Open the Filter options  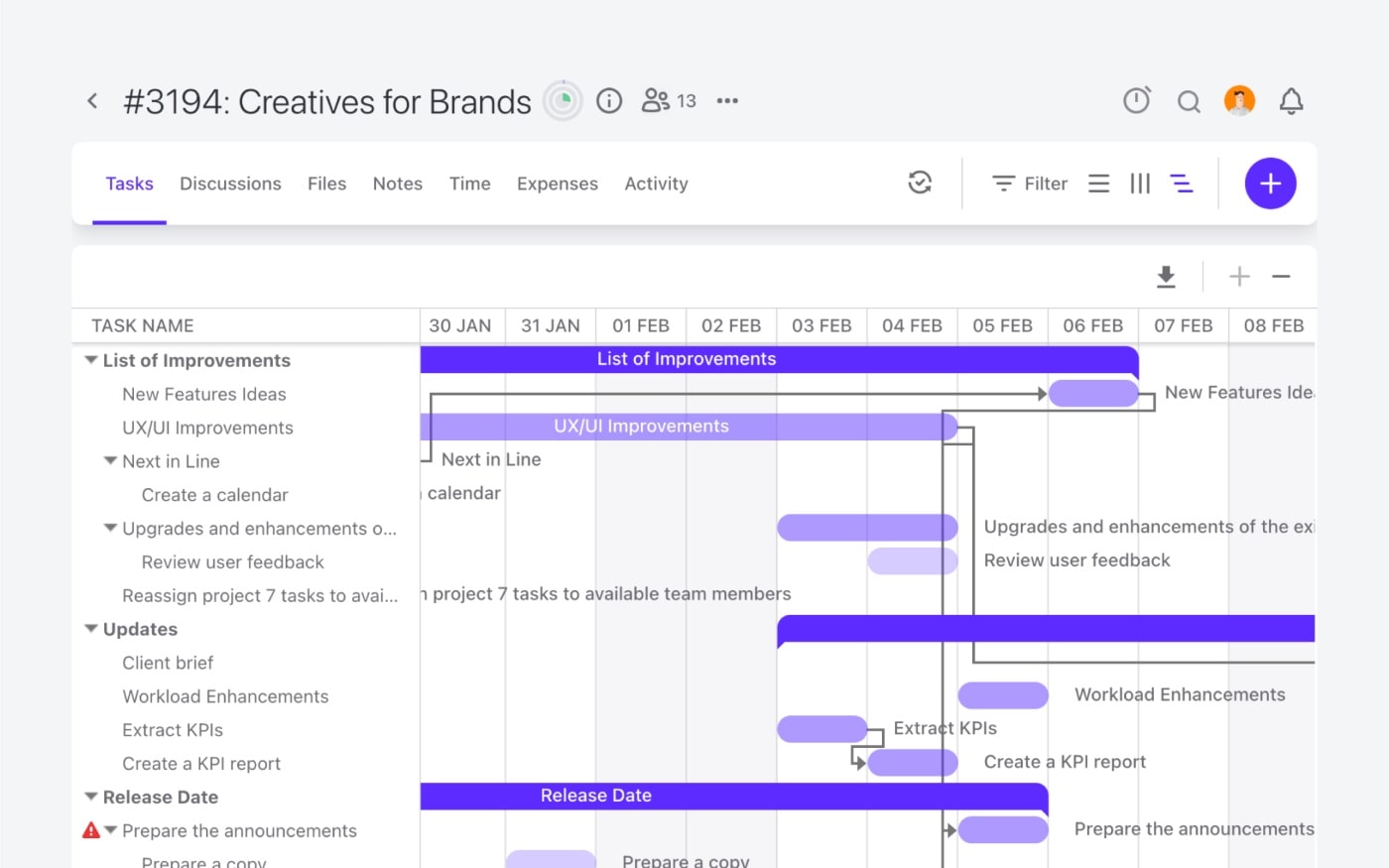pyautogui.click(x=1030, y=183)
